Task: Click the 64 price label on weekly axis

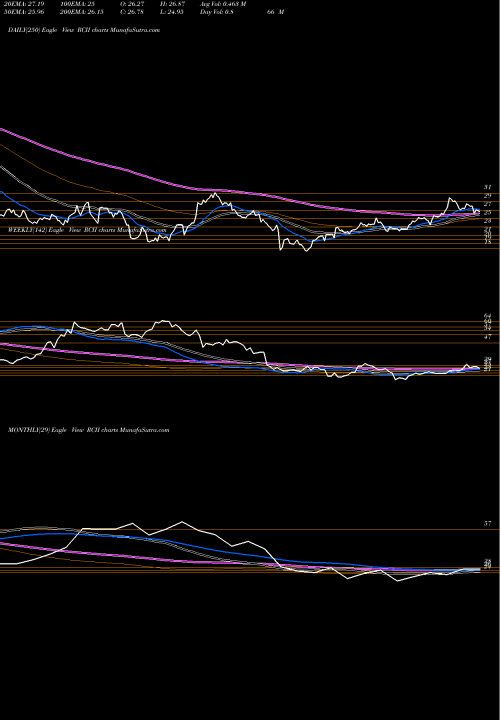Action: [488, 316]
